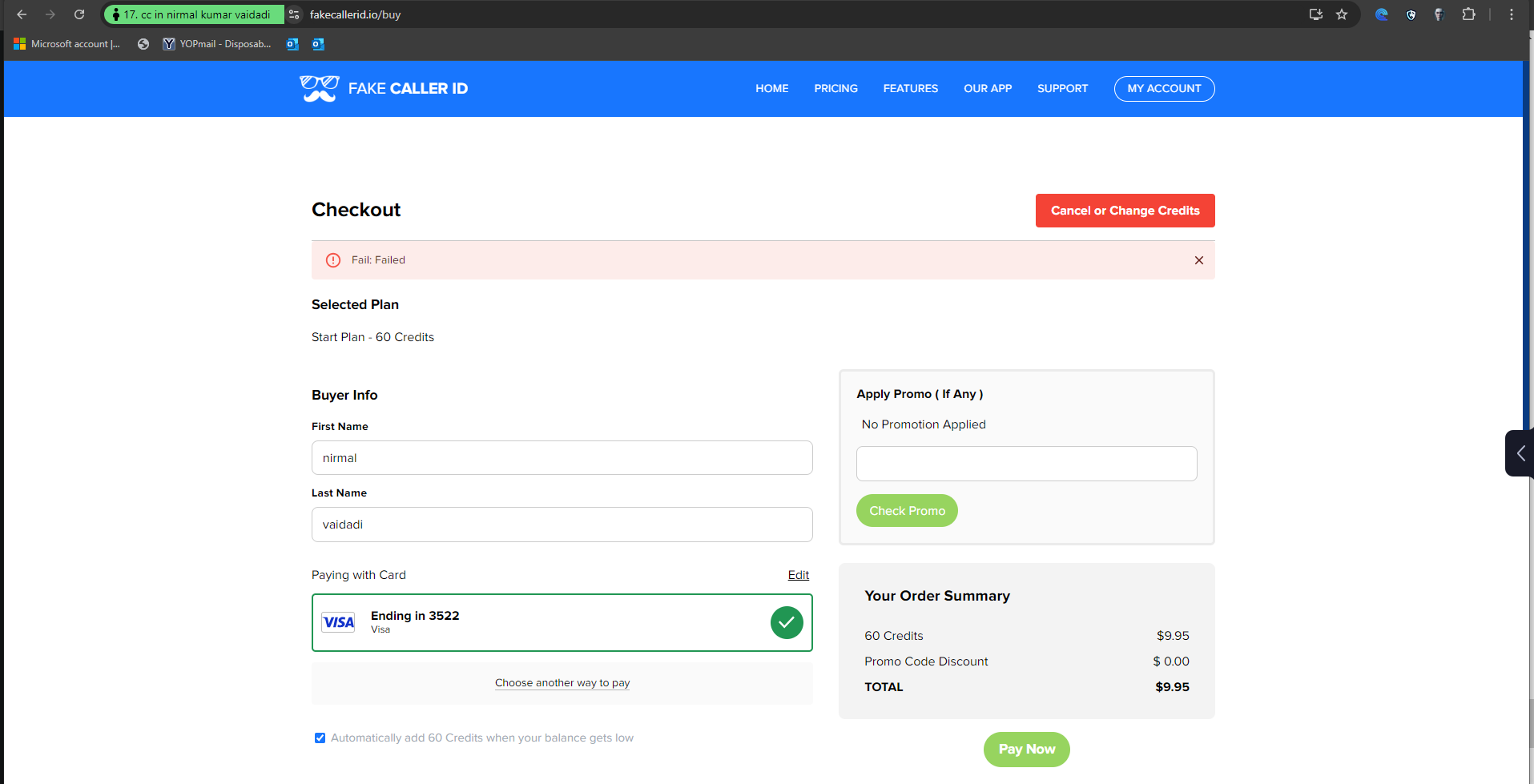The width and height of the screenshot is (1534, 784).
Task: Click Cancel or Change Credits button
Action: pos(1125,211)
